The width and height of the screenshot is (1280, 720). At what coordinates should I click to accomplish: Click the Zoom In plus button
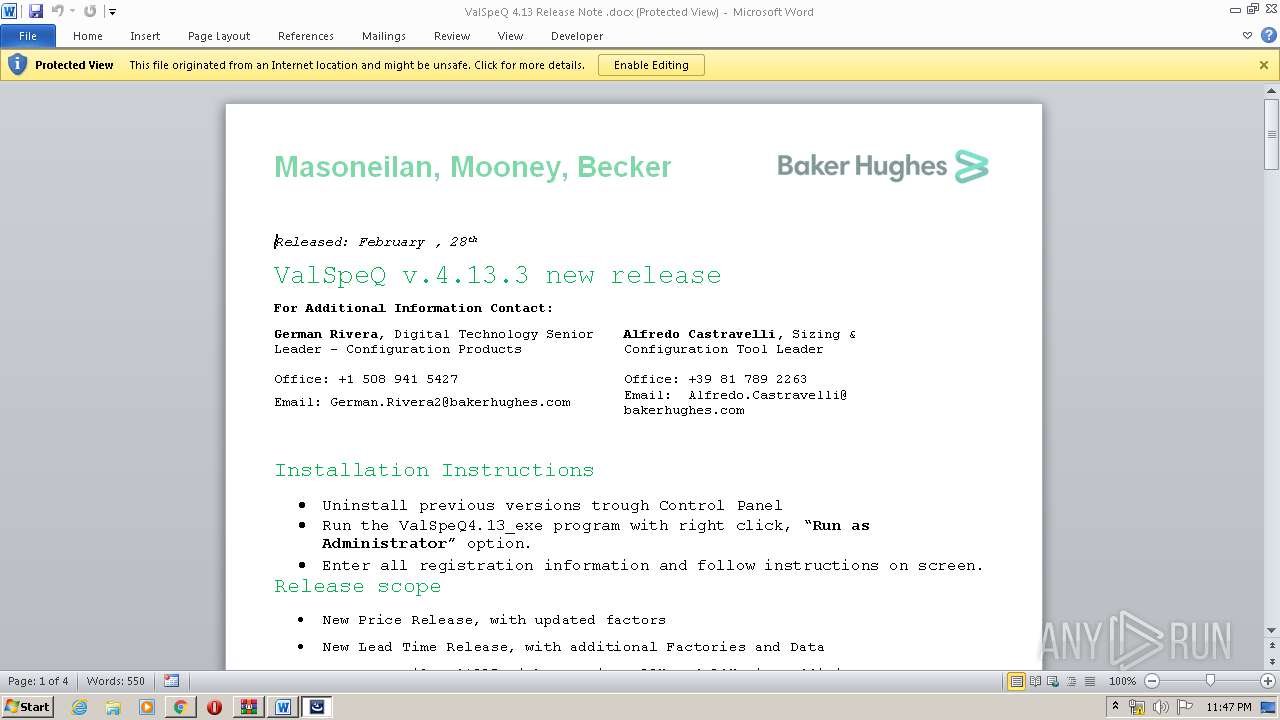[x=1268, y=681]
